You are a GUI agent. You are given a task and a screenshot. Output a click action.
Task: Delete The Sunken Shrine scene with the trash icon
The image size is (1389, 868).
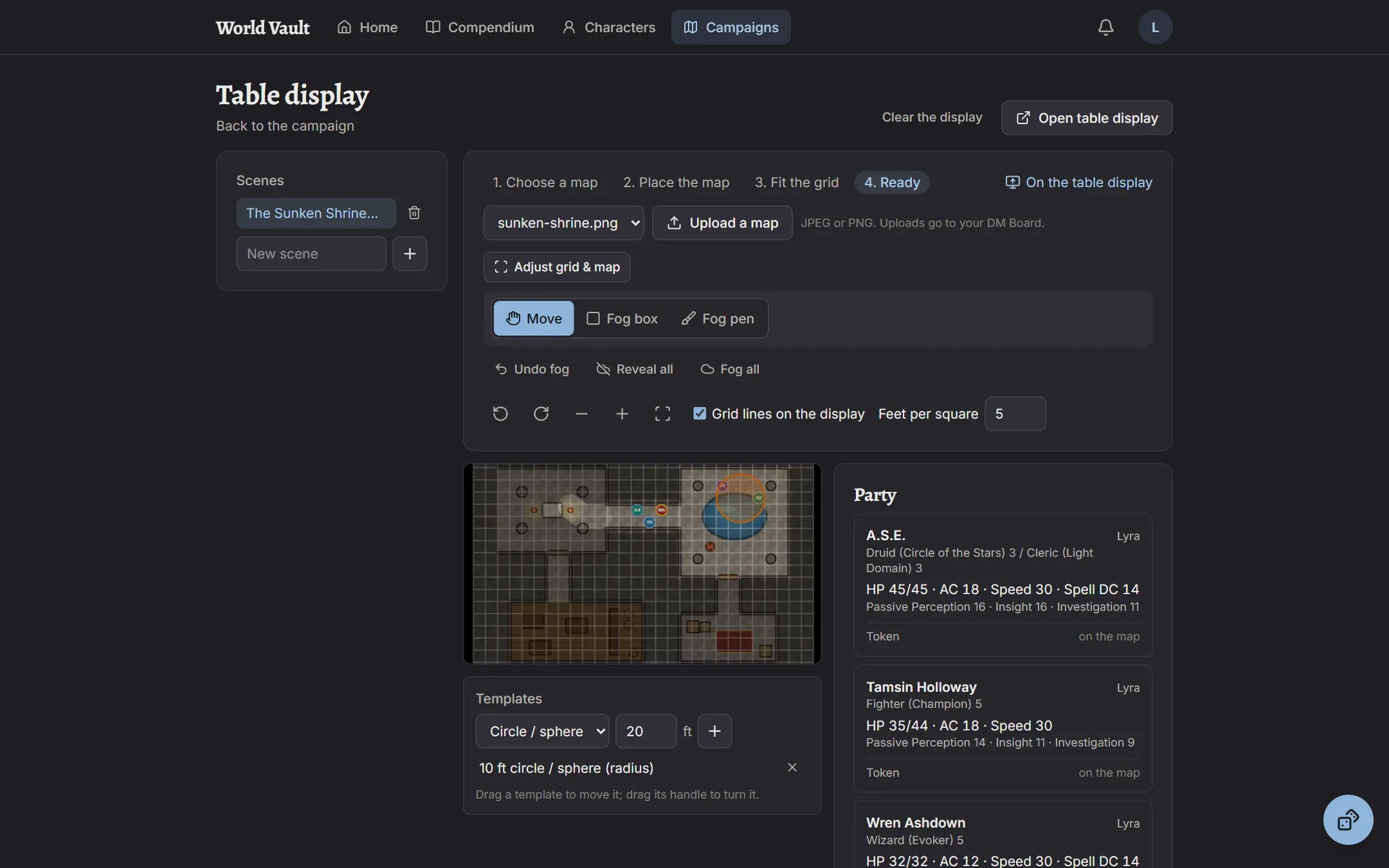pyautogui.click(x=414, y=213)
